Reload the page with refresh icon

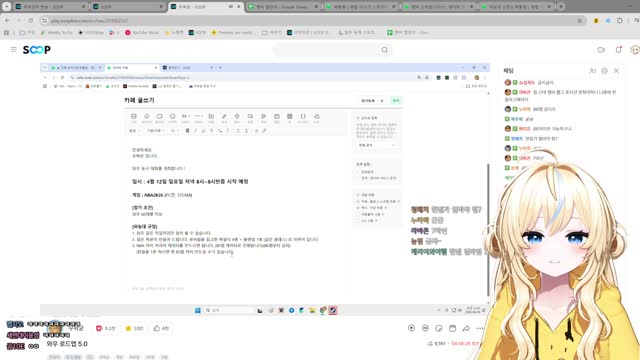31,20
